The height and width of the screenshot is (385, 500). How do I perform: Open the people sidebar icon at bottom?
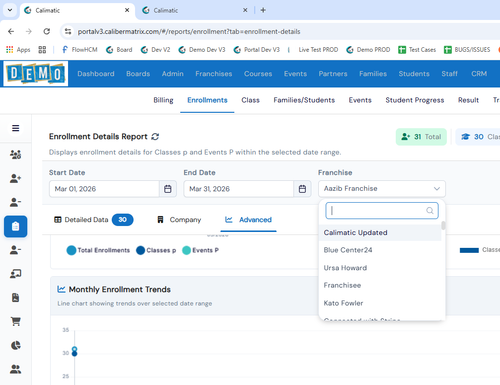coord(15,369)
